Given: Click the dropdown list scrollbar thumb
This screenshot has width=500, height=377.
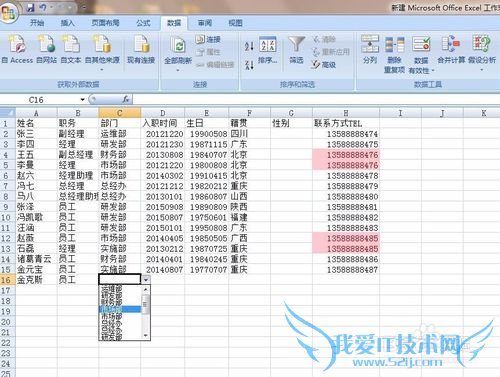Looking at the screenshot, I should [145, 304].
